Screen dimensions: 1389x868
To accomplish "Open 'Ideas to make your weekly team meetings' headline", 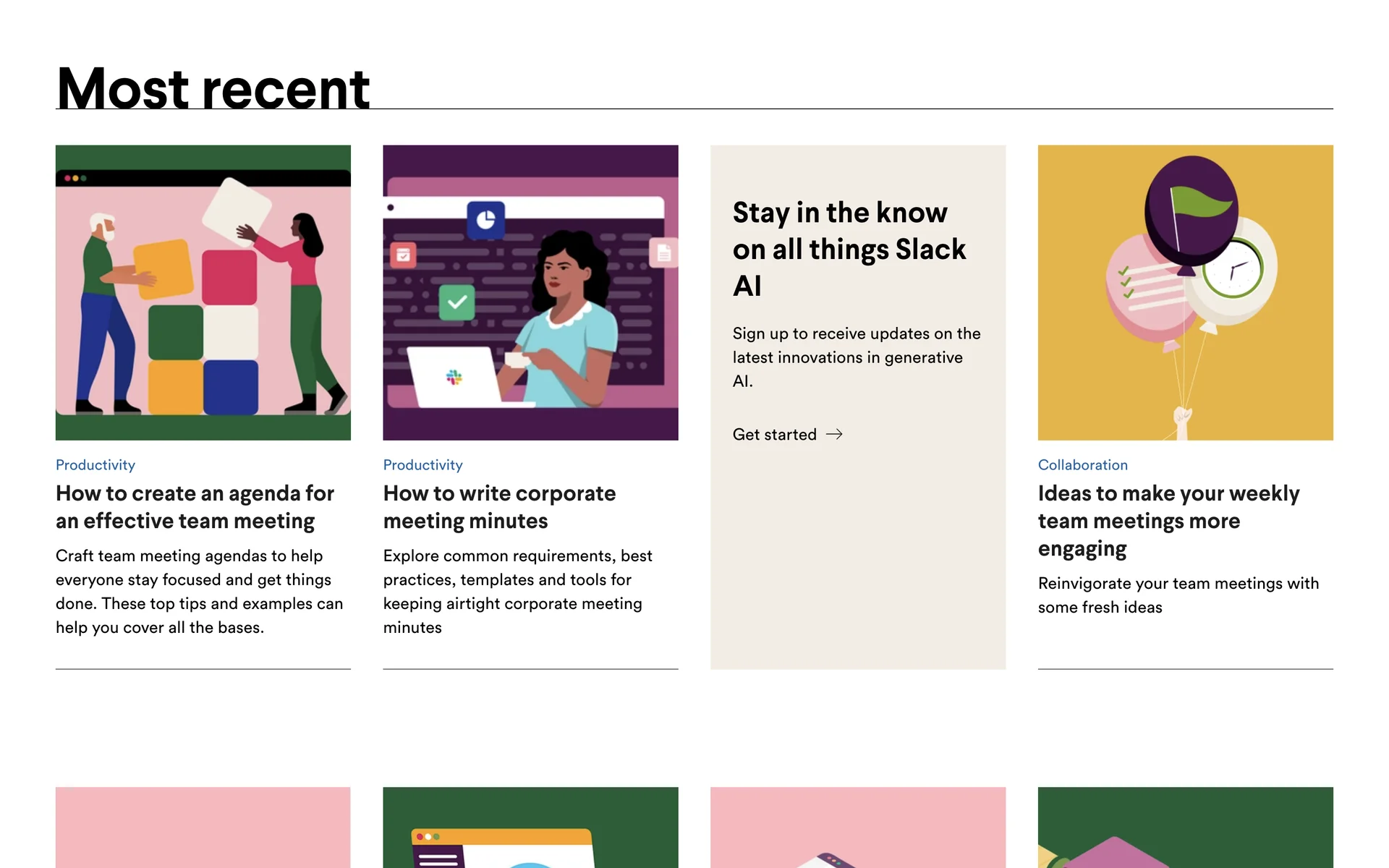I will click(1168, 521).
